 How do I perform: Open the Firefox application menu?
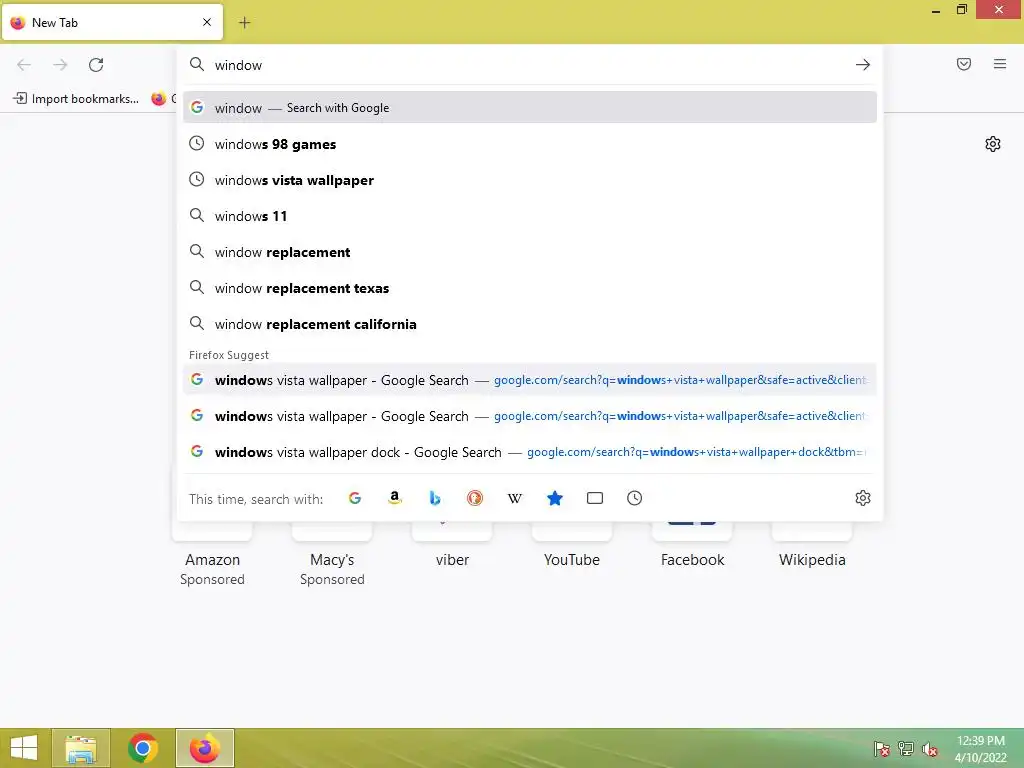pos(1000,64)
